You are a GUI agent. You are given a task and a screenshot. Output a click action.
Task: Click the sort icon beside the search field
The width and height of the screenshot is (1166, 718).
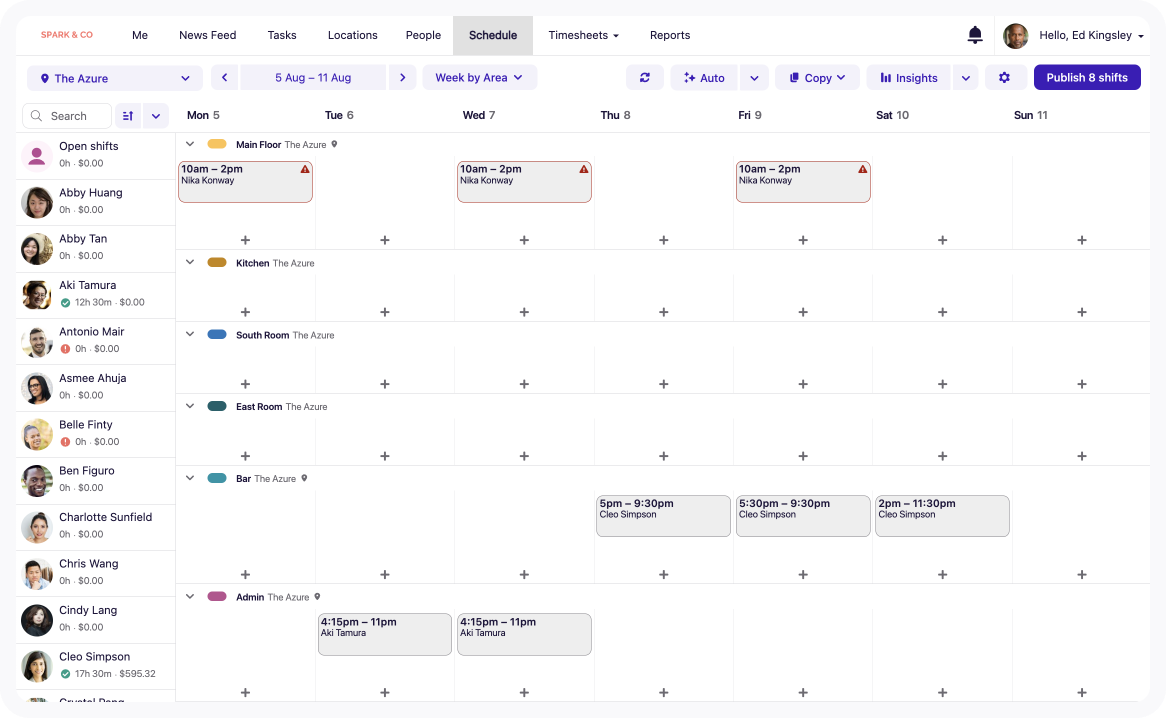128,116
